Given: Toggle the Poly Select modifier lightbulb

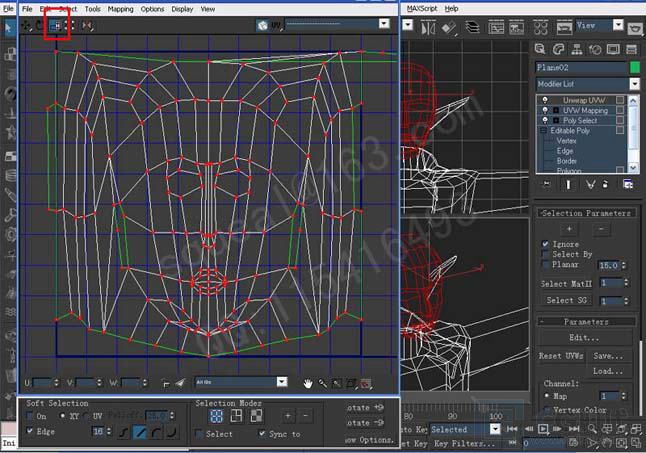Looking at the screenshot, I should [545, 120].
